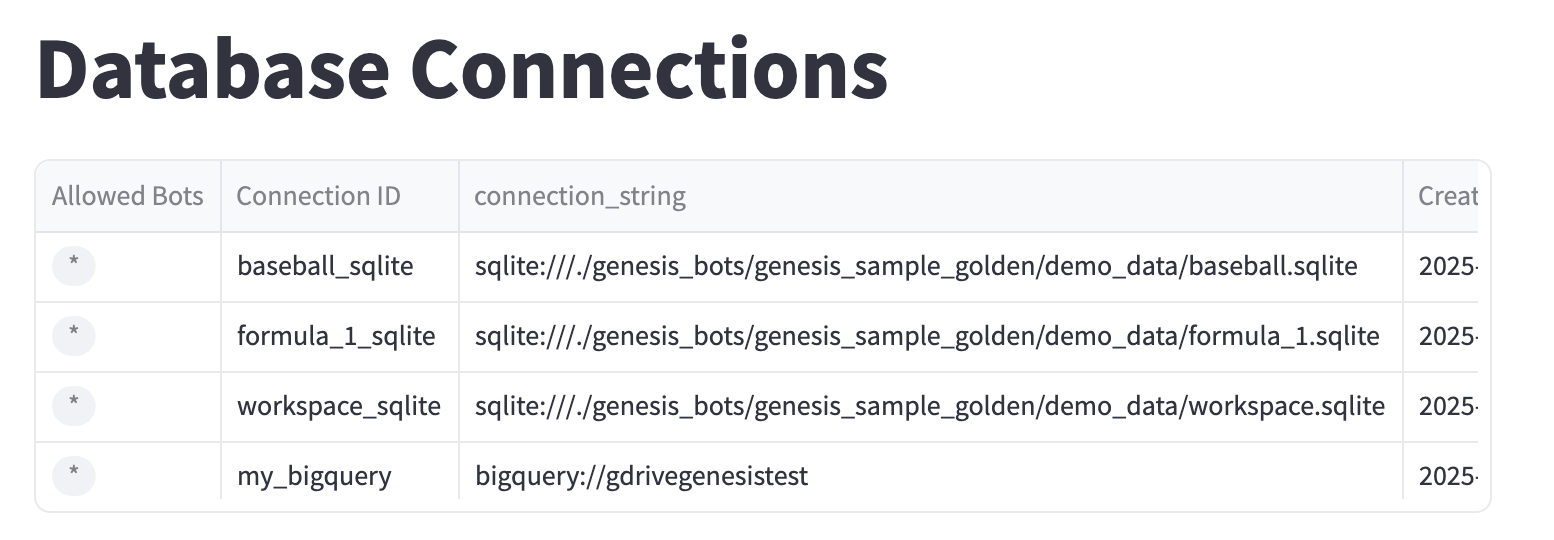The width and height of the screenshot is (1554, 540).
Task: Click the workspace.sqlite connection string cell
Action: click(x=929, y=406)
